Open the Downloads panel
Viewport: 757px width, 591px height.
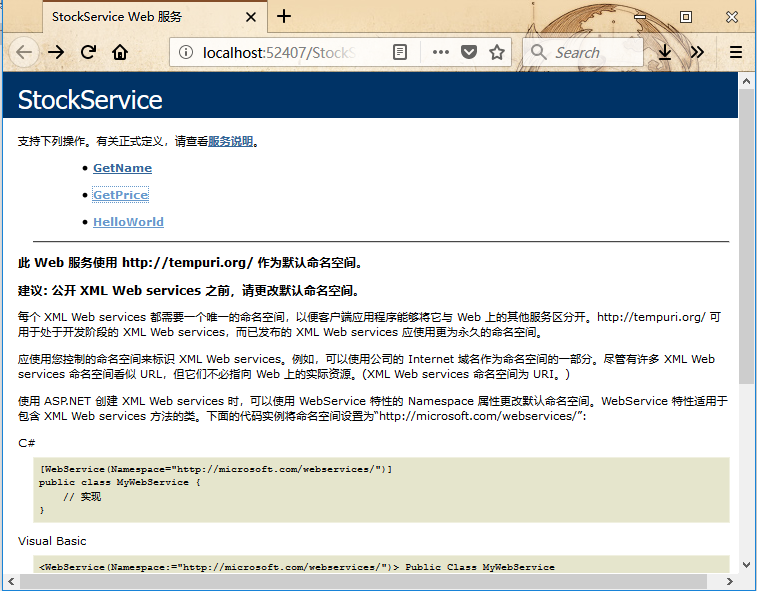[x=665, y=52]
